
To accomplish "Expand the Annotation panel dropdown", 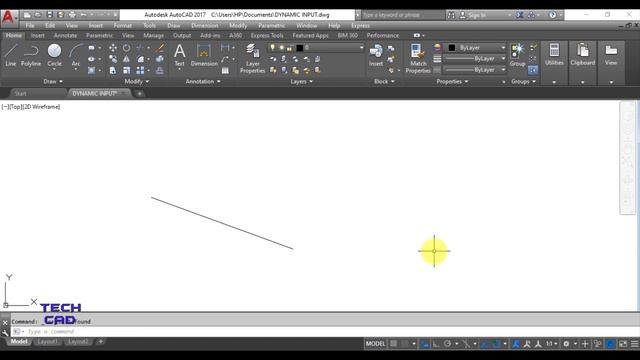I will click(x=203, y=81).
